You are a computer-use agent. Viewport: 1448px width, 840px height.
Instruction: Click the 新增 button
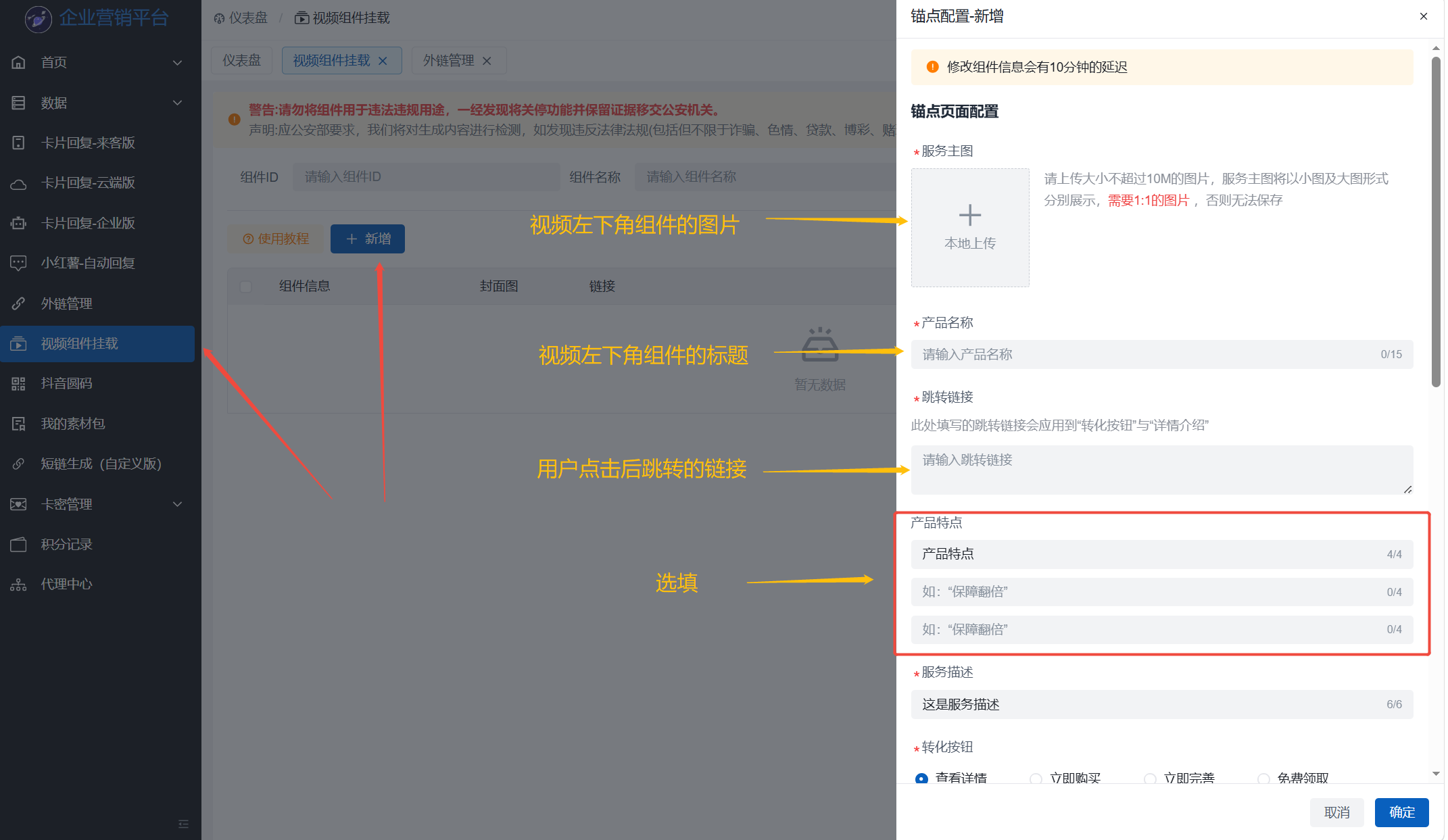(368, 239)
